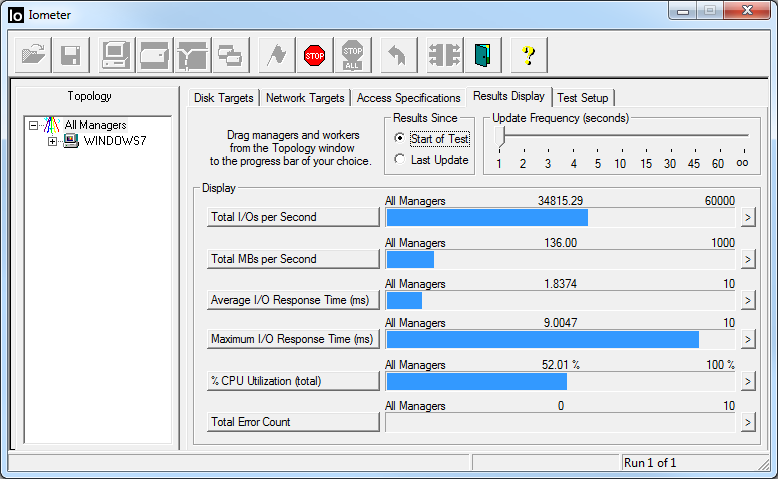Collapse the All Managers tree node
The image size is (778, 479).
[33, 126]
